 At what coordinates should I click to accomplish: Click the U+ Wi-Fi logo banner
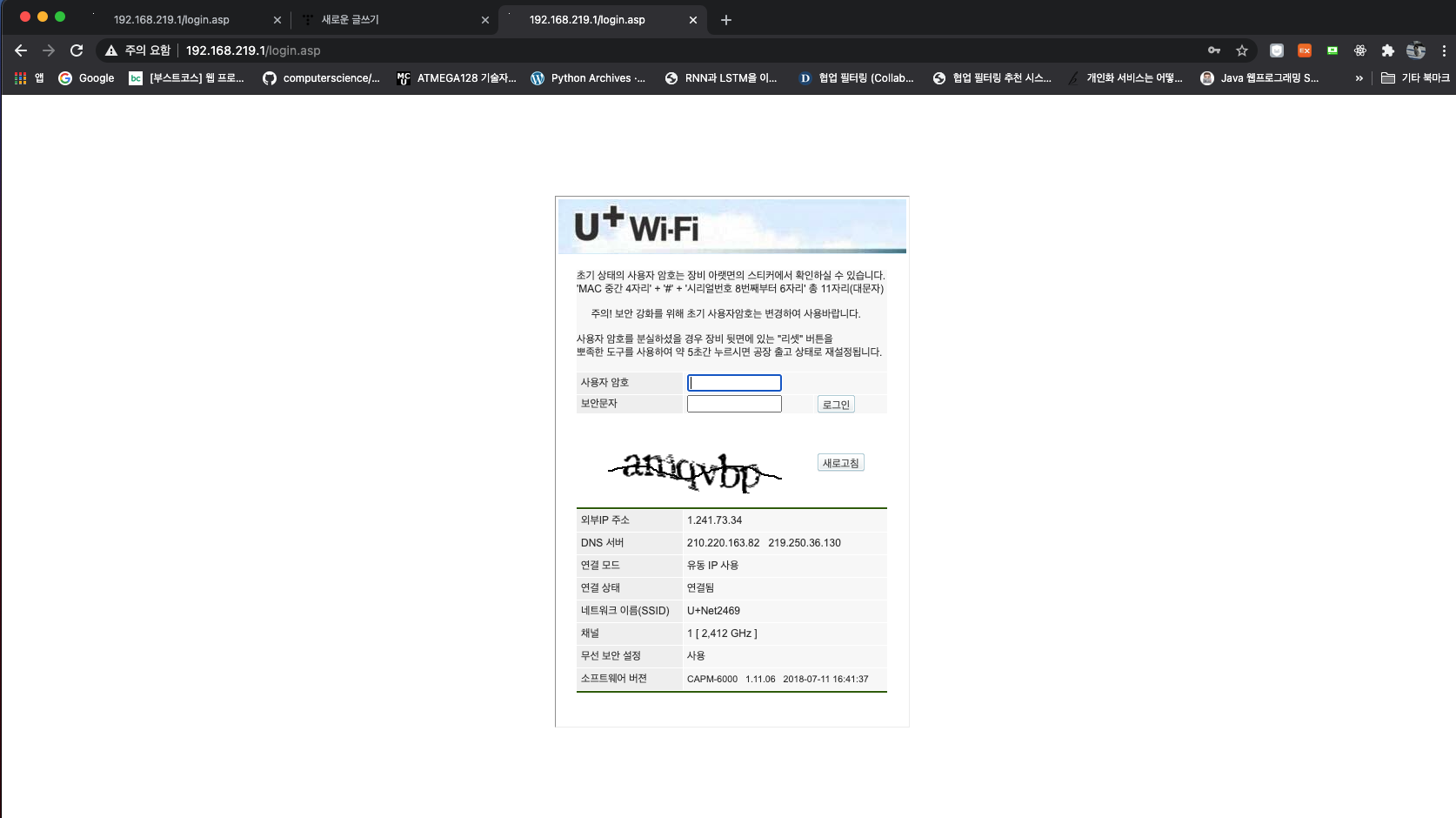pyautogui.click(x=732, y=226)
